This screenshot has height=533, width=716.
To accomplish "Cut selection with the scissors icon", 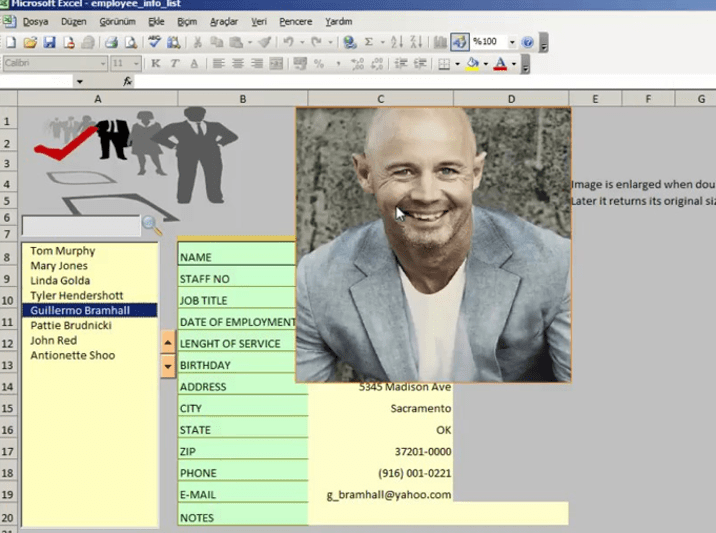I will [197, 42].
